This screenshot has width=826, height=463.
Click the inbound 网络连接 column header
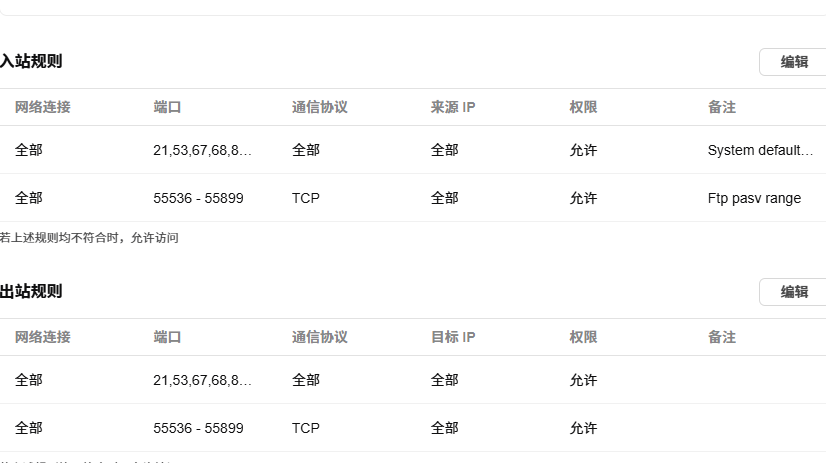[x=42, y=107]
